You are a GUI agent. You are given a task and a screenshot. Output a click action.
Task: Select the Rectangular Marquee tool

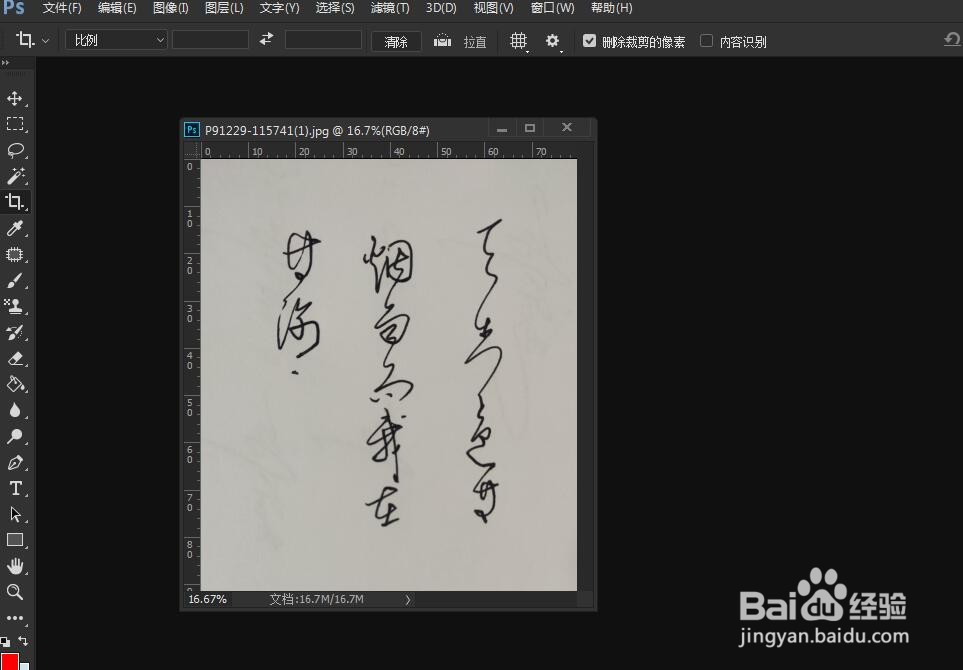[15, 124]
